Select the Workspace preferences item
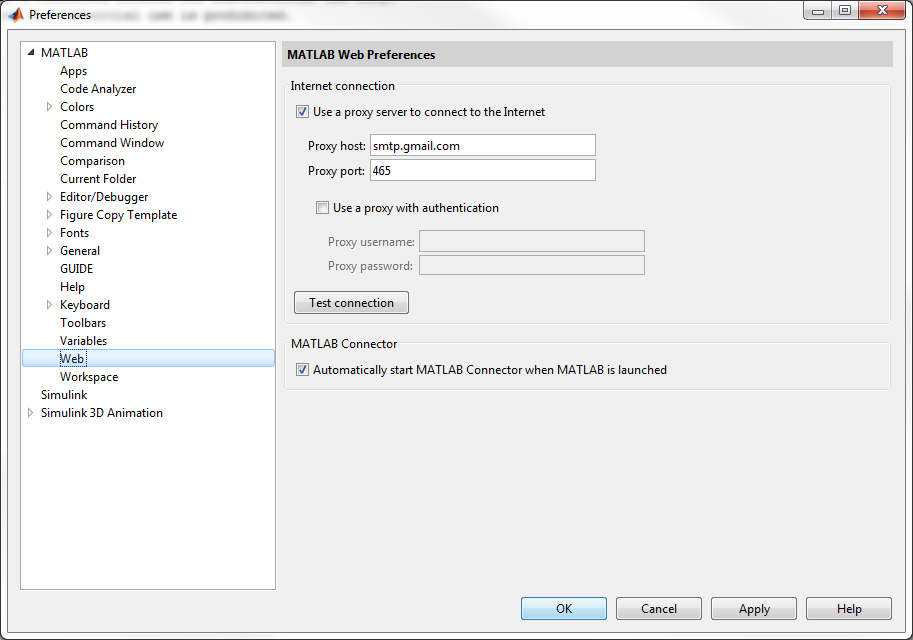 click(x=89, y=377)
